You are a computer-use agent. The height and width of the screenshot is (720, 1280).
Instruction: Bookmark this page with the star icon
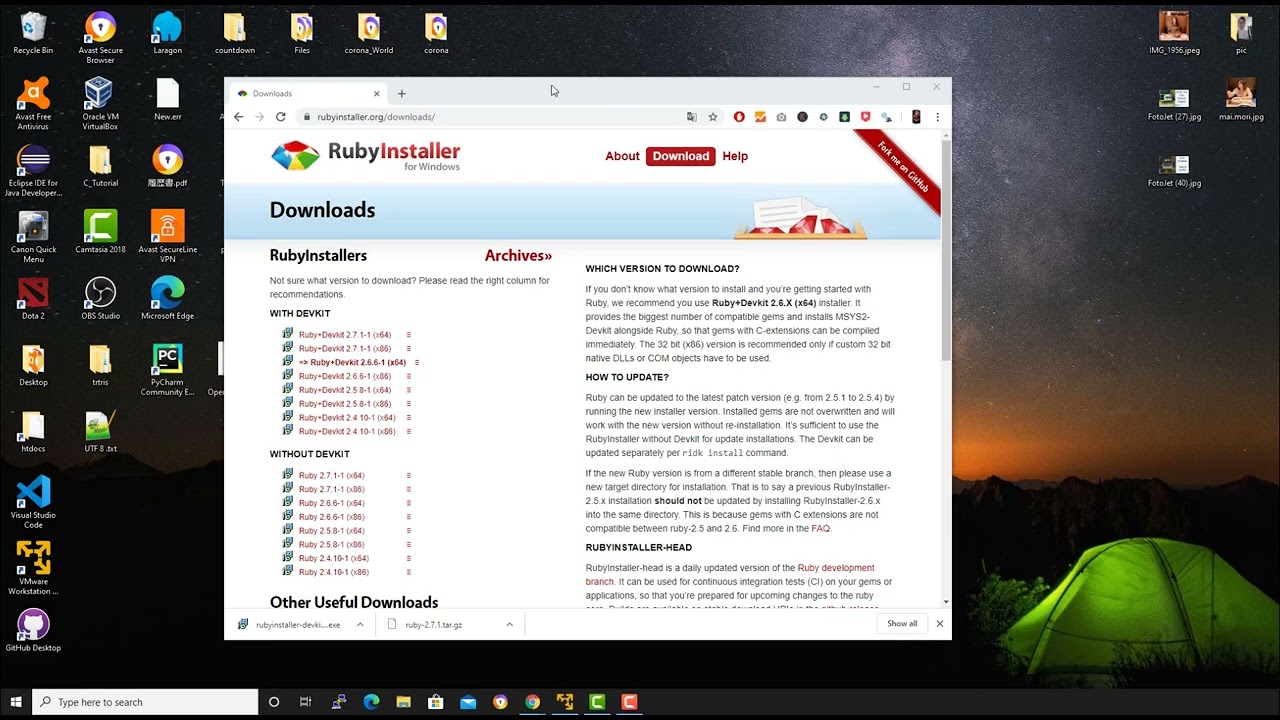(x=713, y=117)
